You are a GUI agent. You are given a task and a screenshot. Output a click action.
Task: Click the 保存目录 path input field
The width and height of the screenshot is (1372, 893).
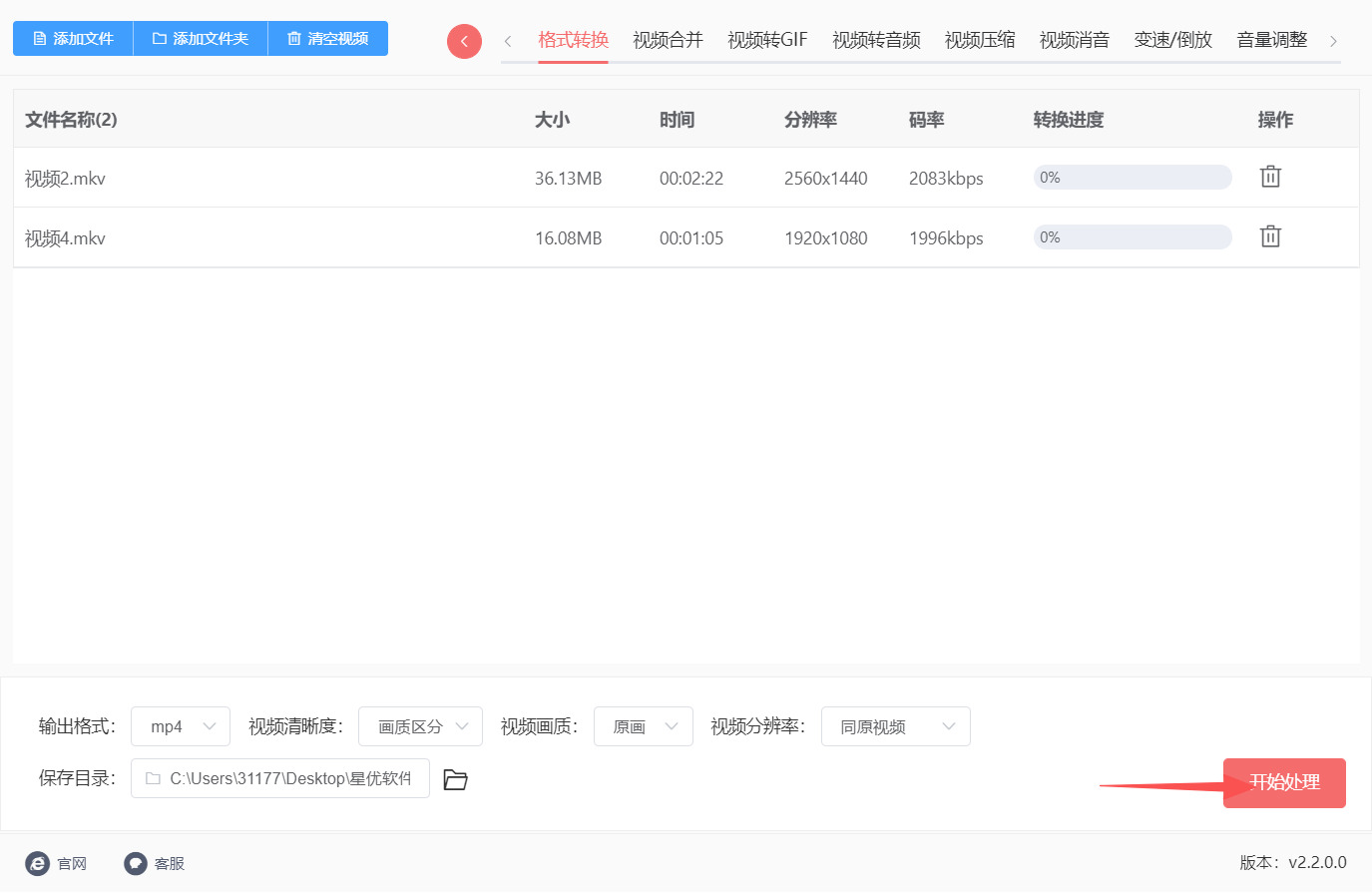coord(280,778)
